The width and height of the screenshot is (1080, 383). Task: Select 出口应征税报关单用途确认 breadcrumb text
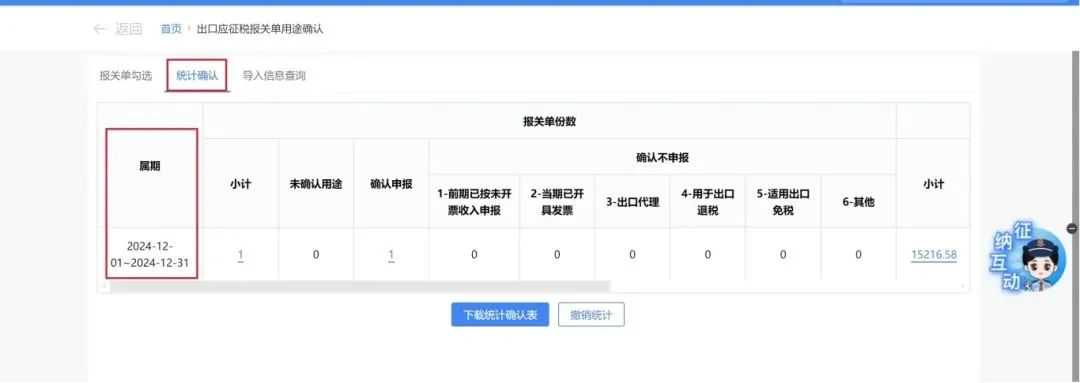(260, 29)
